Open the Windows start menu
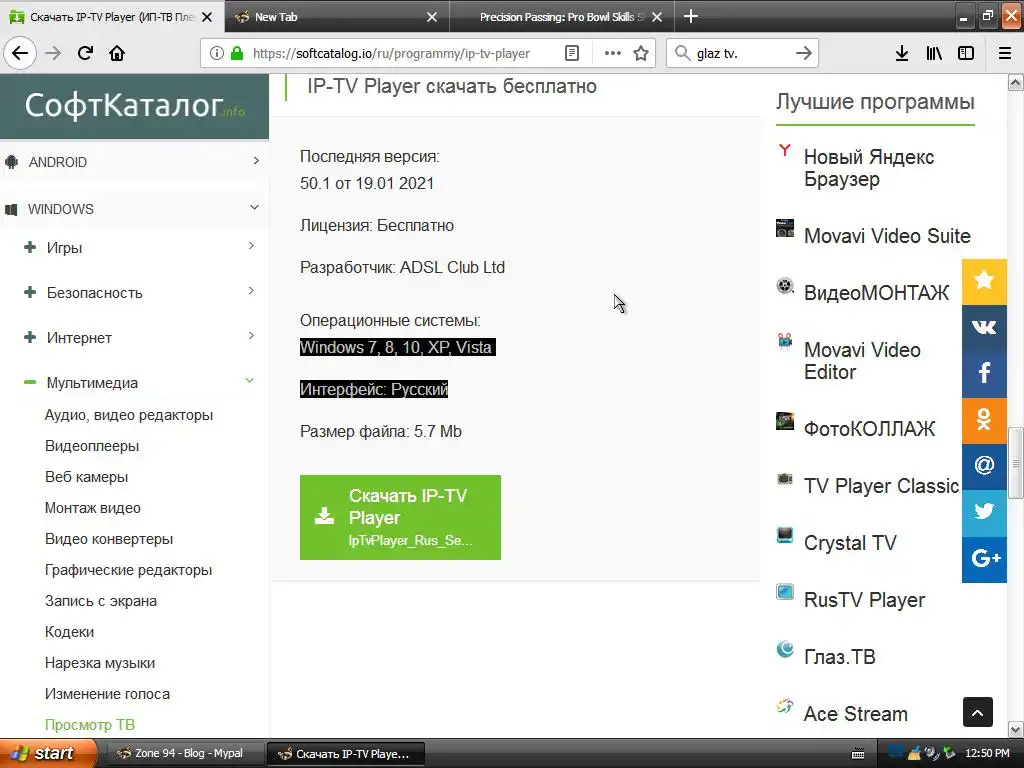1024x768 pixels. 48,753
